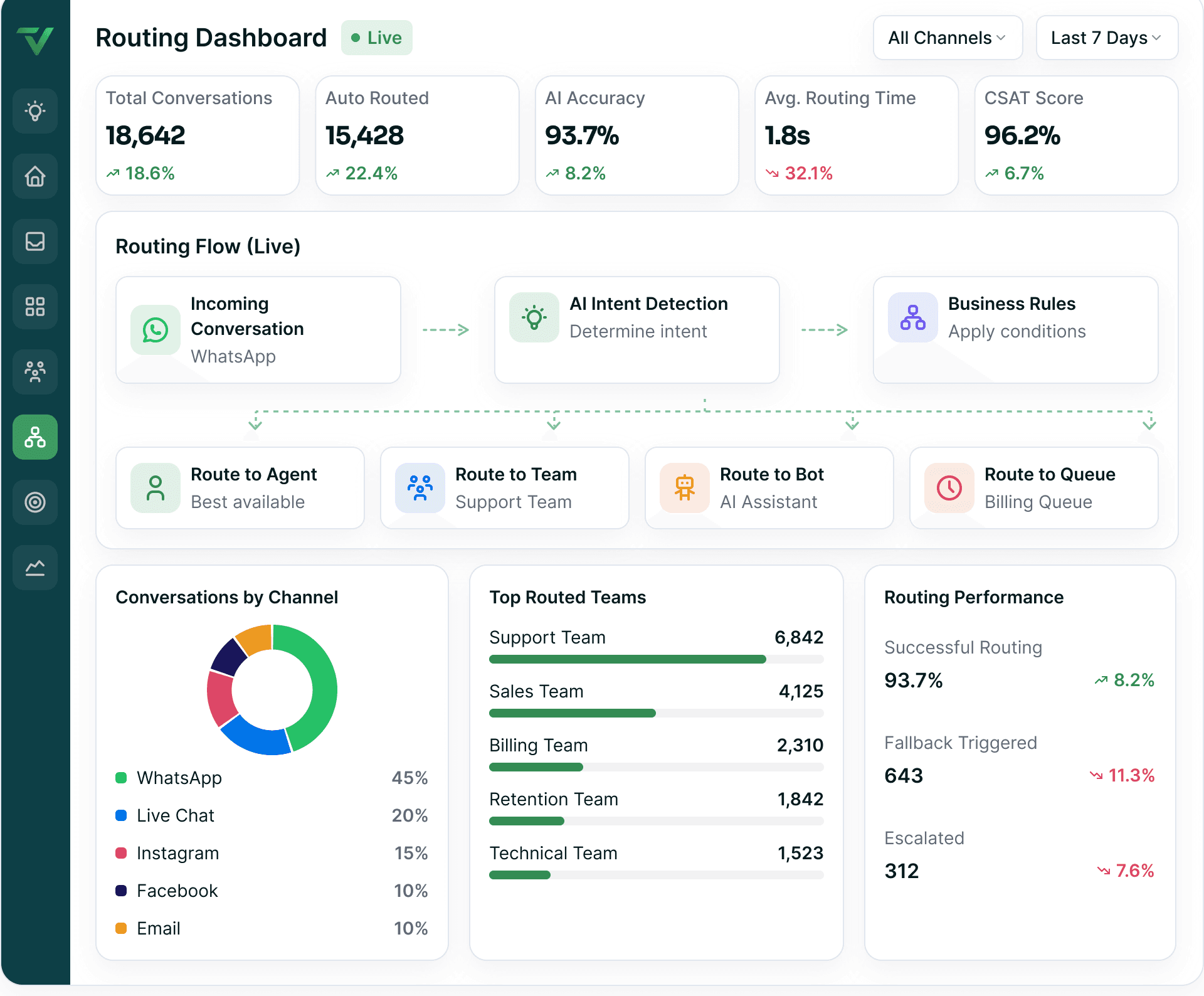Click the person icon in Route to Agent

coord(156,488)
